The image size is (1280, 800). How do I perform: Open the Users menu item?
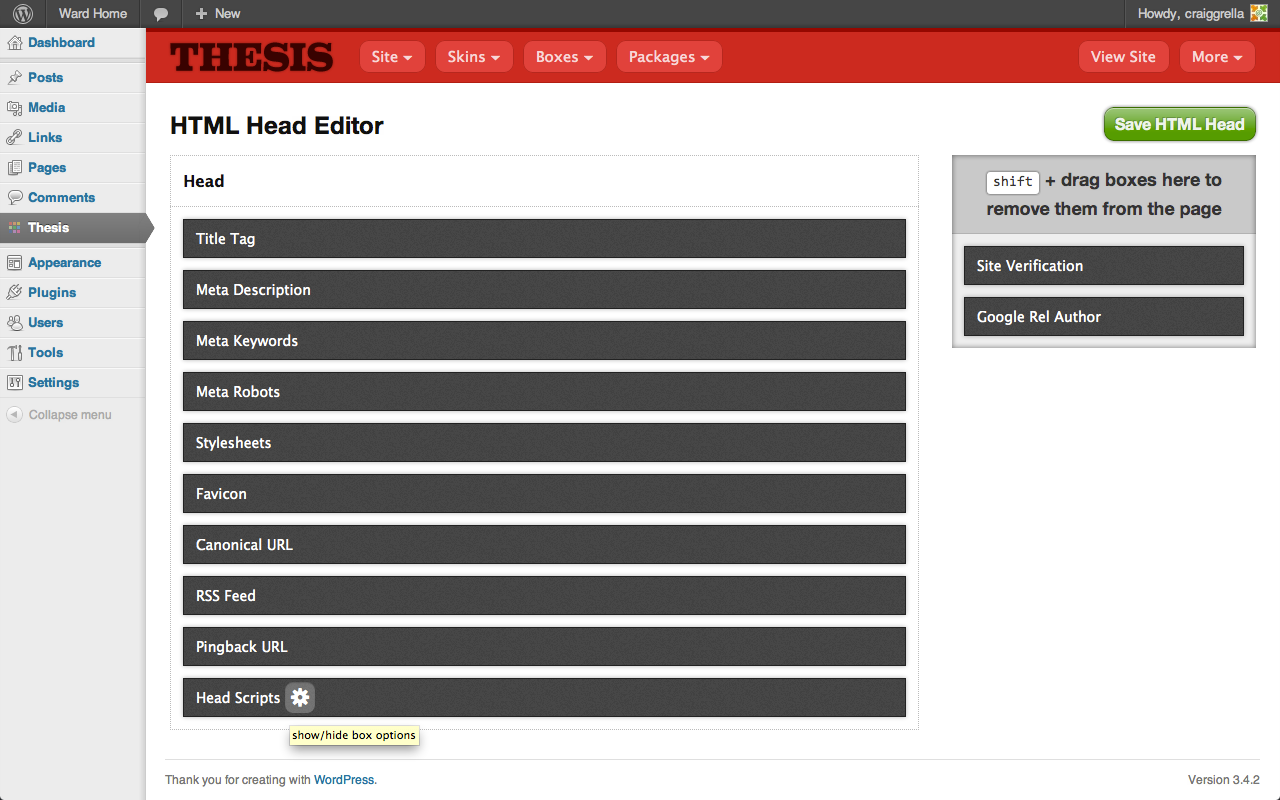(x=45, y=323)
